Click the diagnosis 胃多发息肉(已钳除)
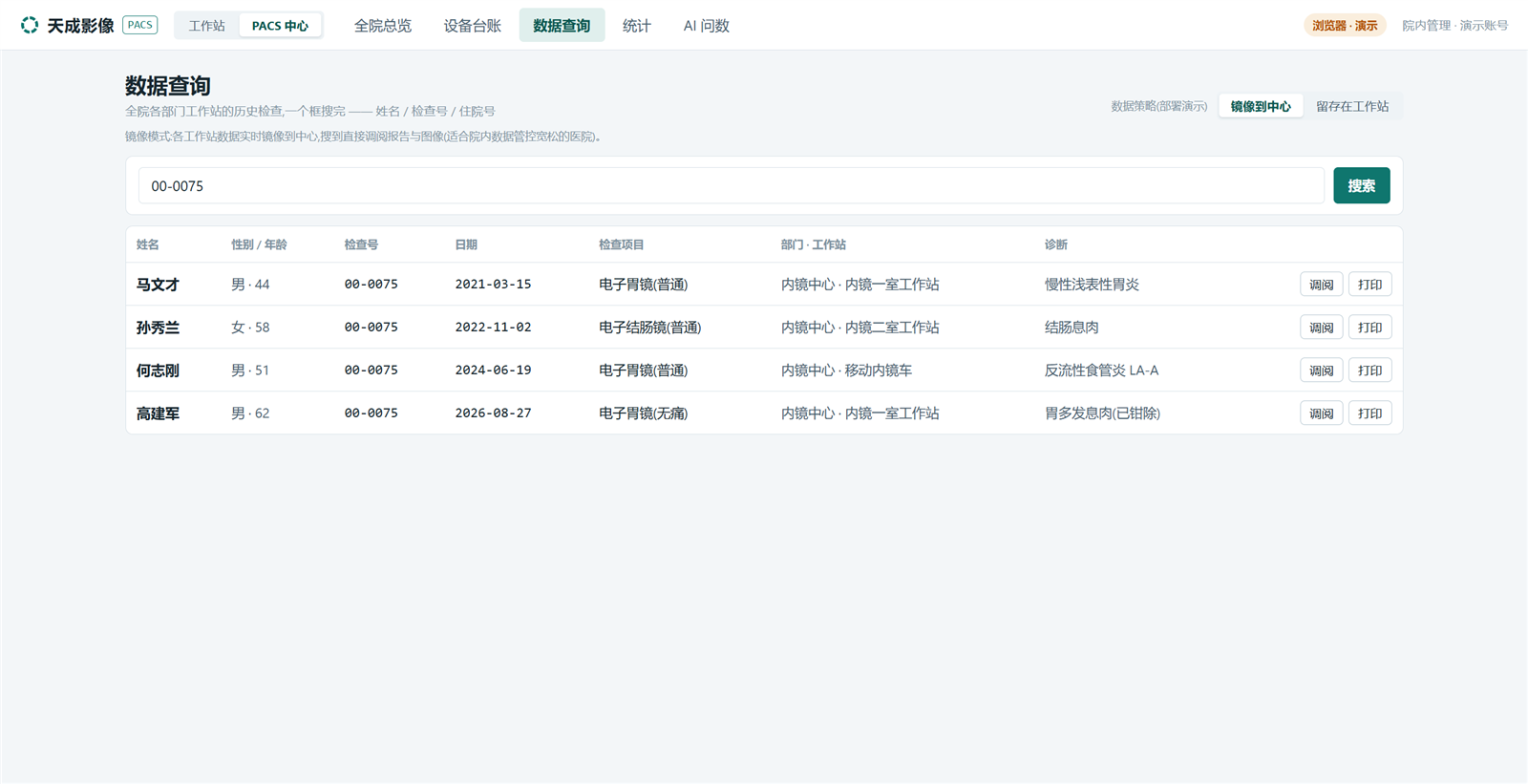The width and height of the screenshot is (1528, 784). 1102,413
